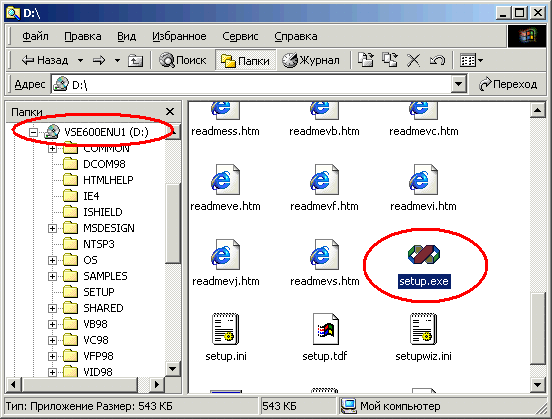Image resolution: width=552 pixels, height=419 pixels.
Task: Open the Views dropdown in toolbar
Action: tap(472, 61)
